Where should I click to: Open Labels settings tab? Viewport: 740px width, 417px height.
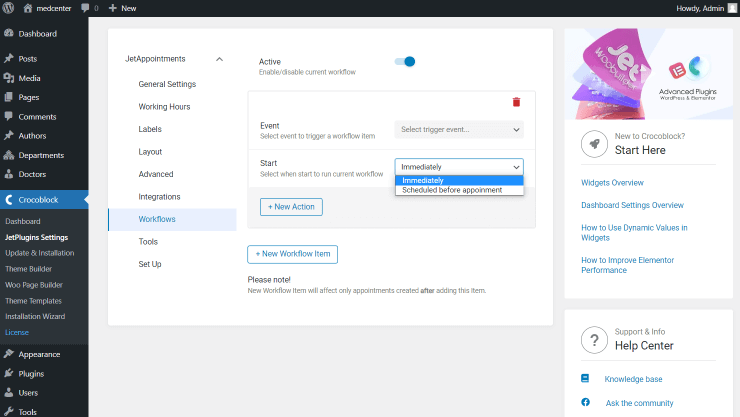coord(150,129)
